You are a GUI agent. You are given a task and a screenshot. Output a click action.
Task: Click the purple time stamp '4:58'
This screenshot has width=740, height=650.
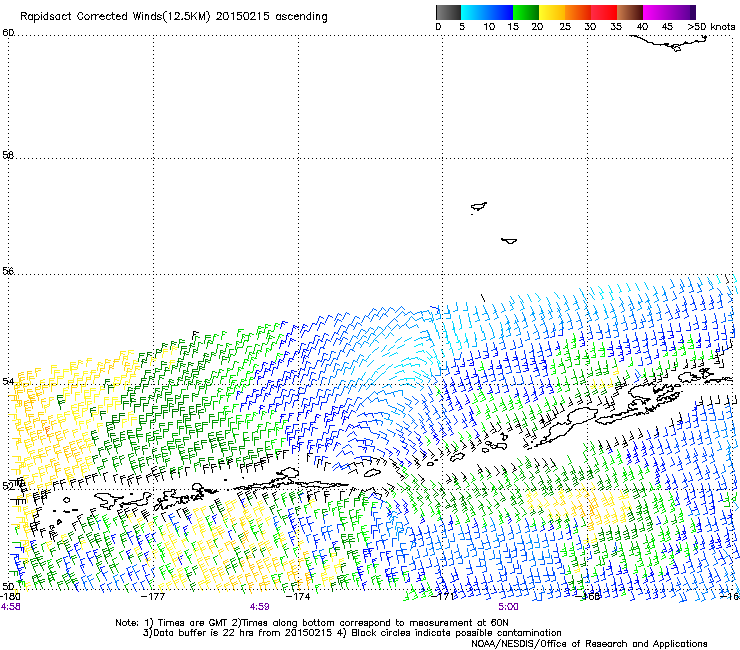point(10,607)
